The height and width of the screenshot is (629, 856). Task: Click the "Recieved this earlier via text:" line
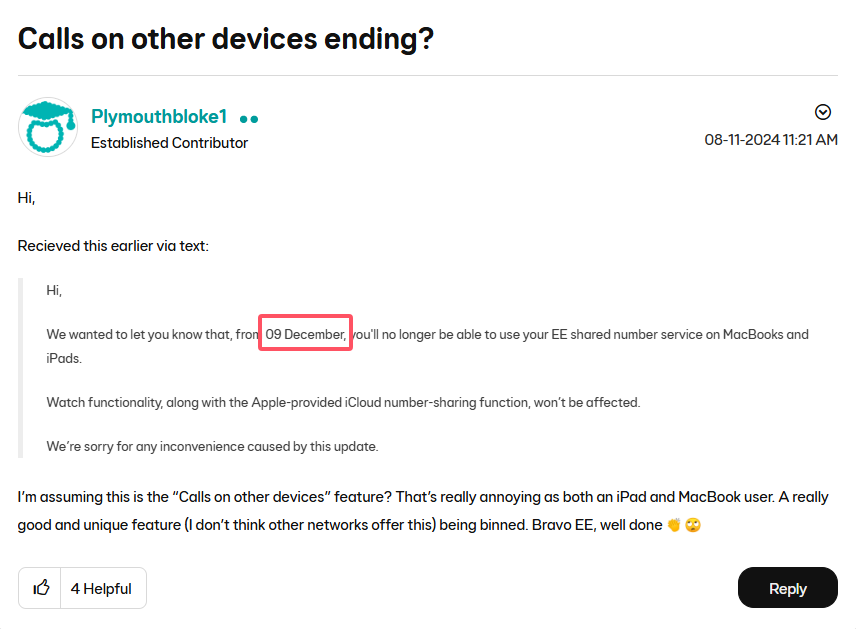pyautogui.click(x=113, y=246)
